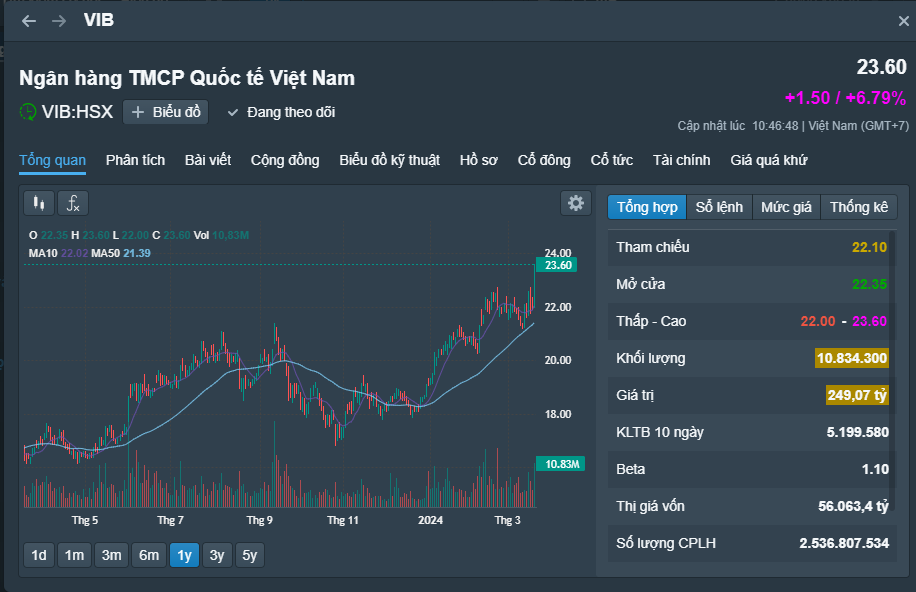Close the VIB stock popup

click(x=903, y=21)
